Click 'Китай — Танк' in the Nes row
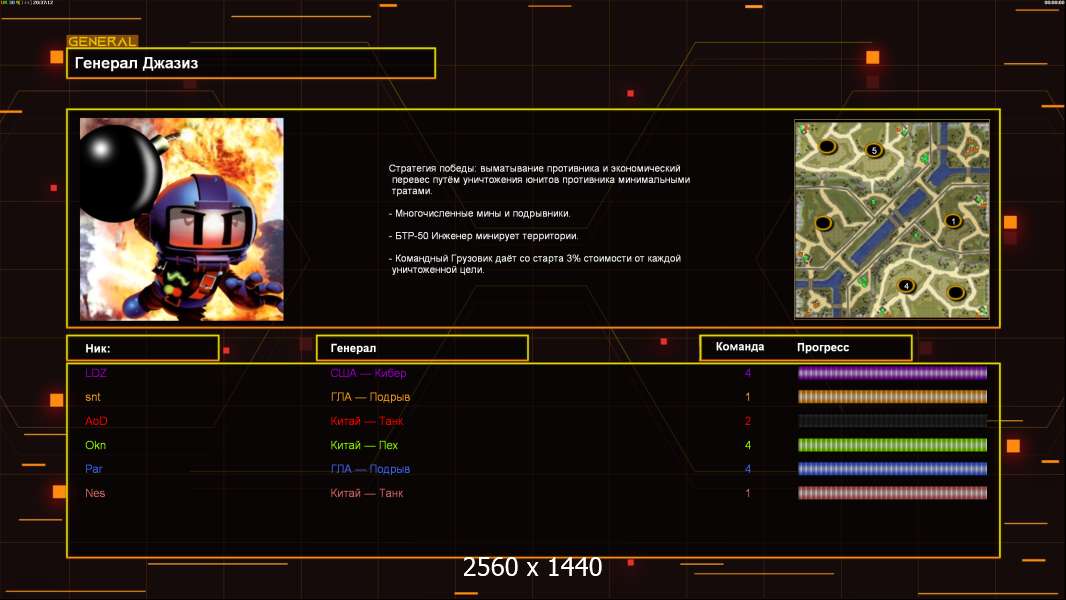Image resolution: width=1066 pixels, height=600 pixels. [x=366, y=493]
